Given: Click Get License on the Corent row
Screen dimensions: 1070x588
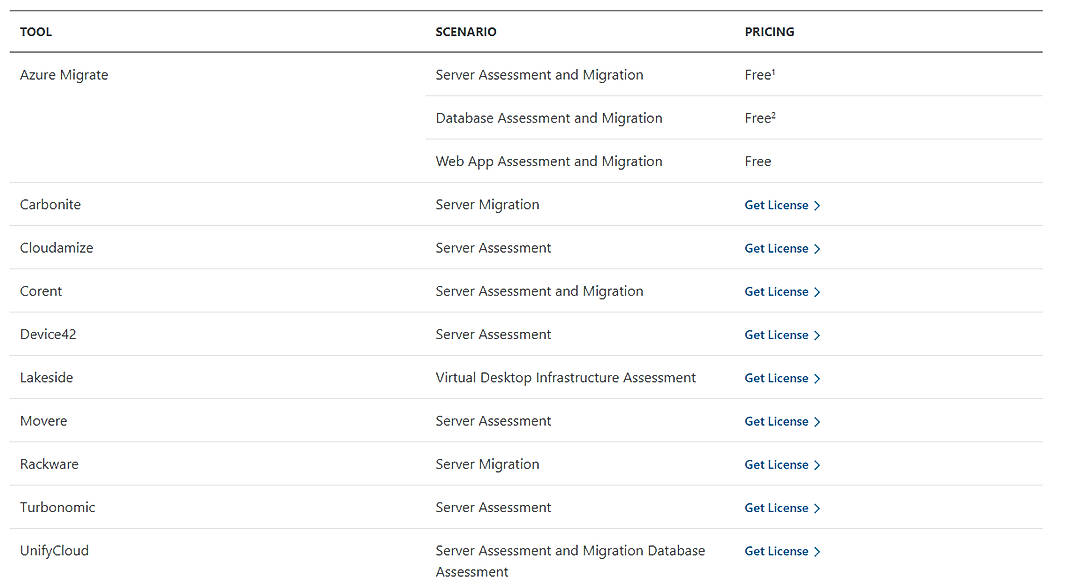Looking at the screenshot, I should [775, 291].
